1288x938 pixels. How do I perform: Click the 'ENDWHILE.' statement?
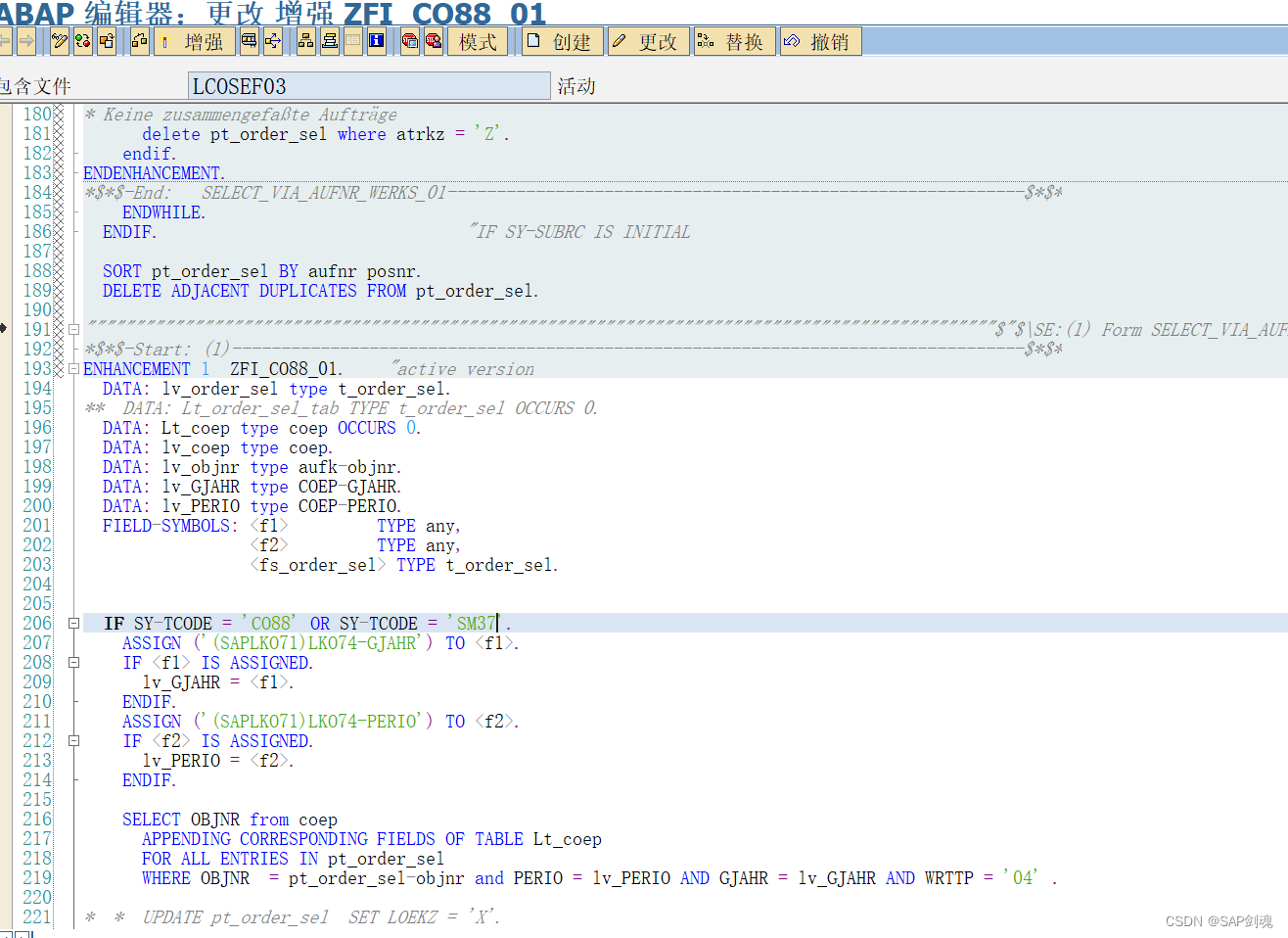point(163,212)
